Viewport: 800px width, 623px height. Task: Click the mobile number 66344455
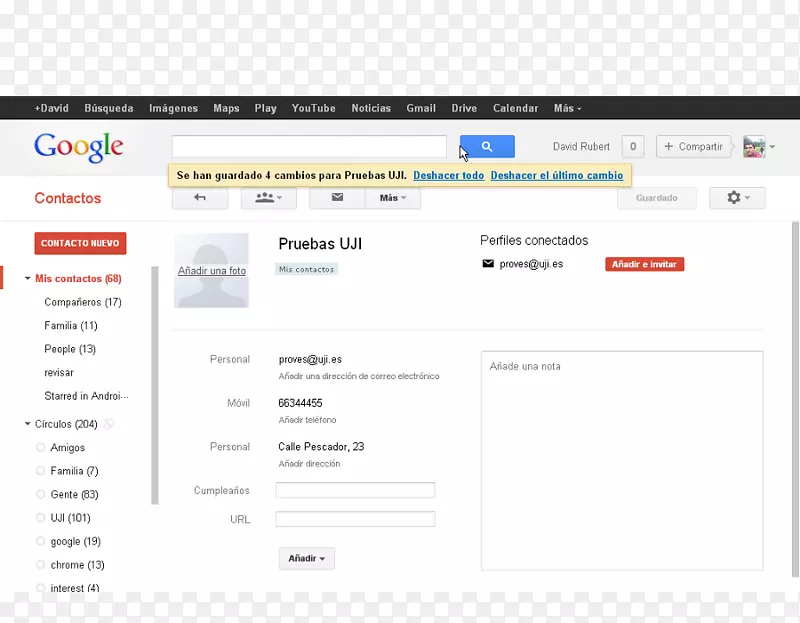[x=300, y=403]
